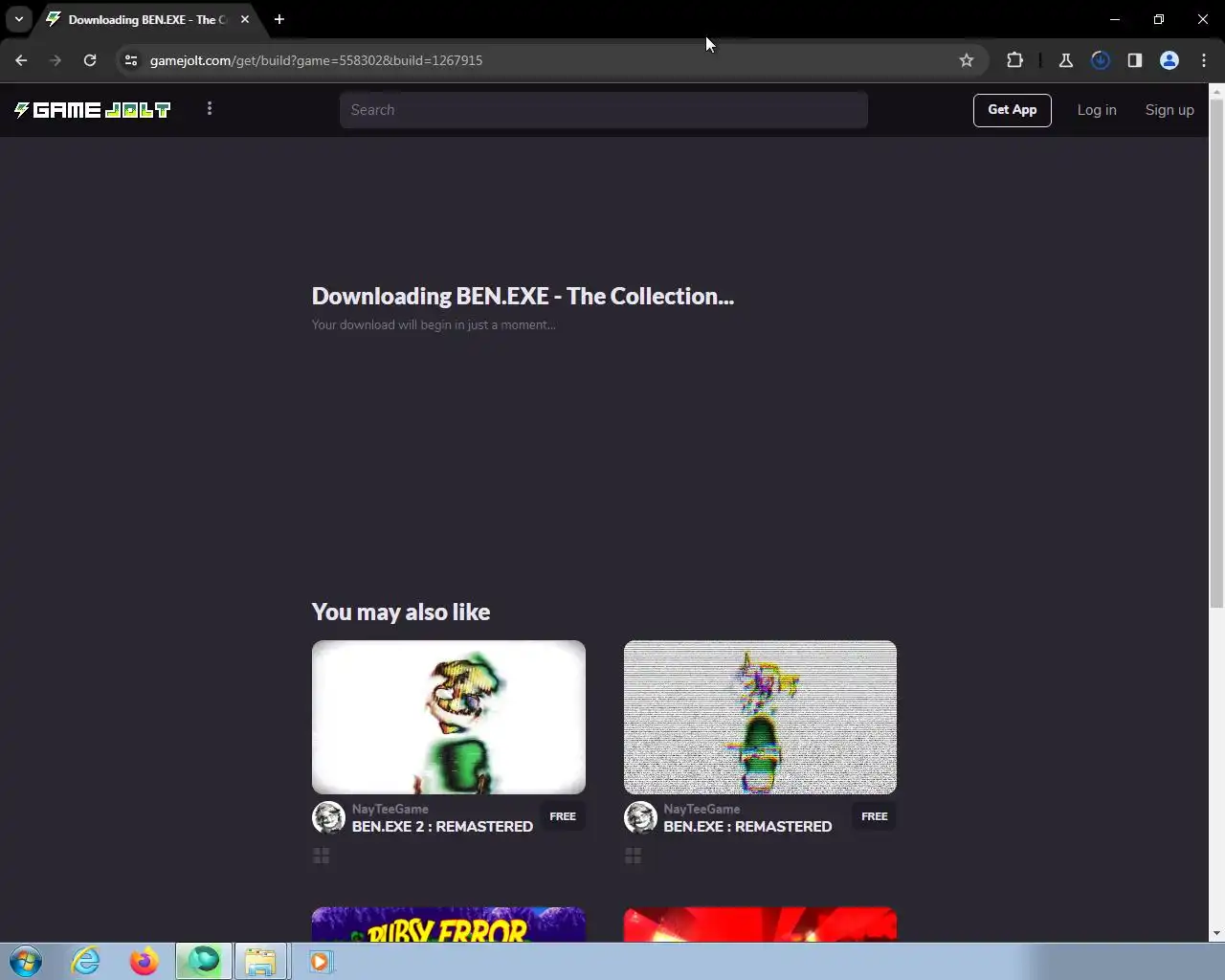Click FREE tag on BEN.EXE : REMASTERED
This screenshot has width=1225, height=980.
875,816
